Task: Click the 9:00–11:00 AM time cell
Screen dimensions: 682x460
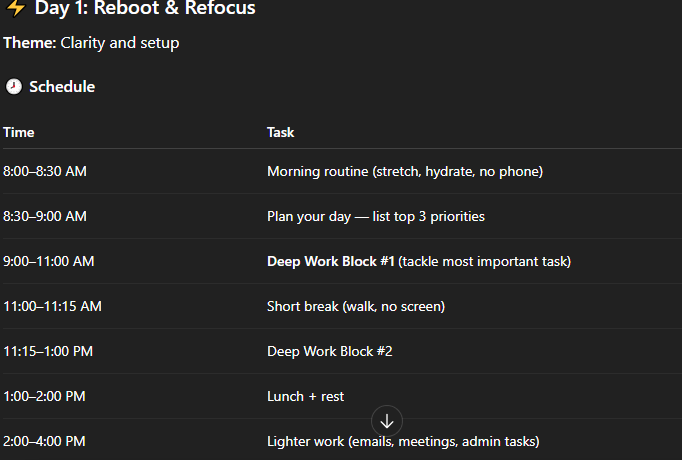Action: 49,261
